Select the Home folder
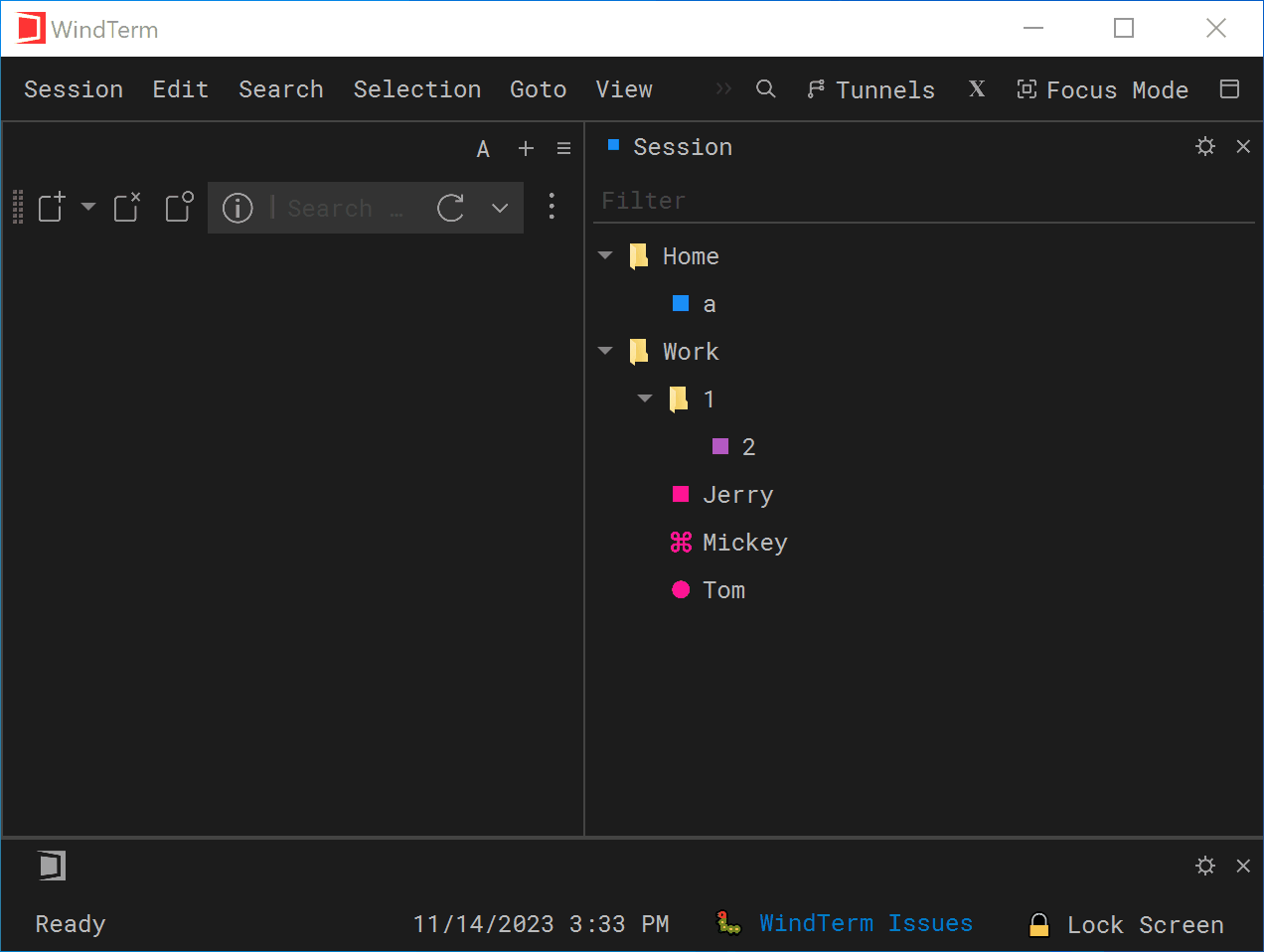Image resolution: width=1264 pixels, height=952 pixels. (691, 256)
